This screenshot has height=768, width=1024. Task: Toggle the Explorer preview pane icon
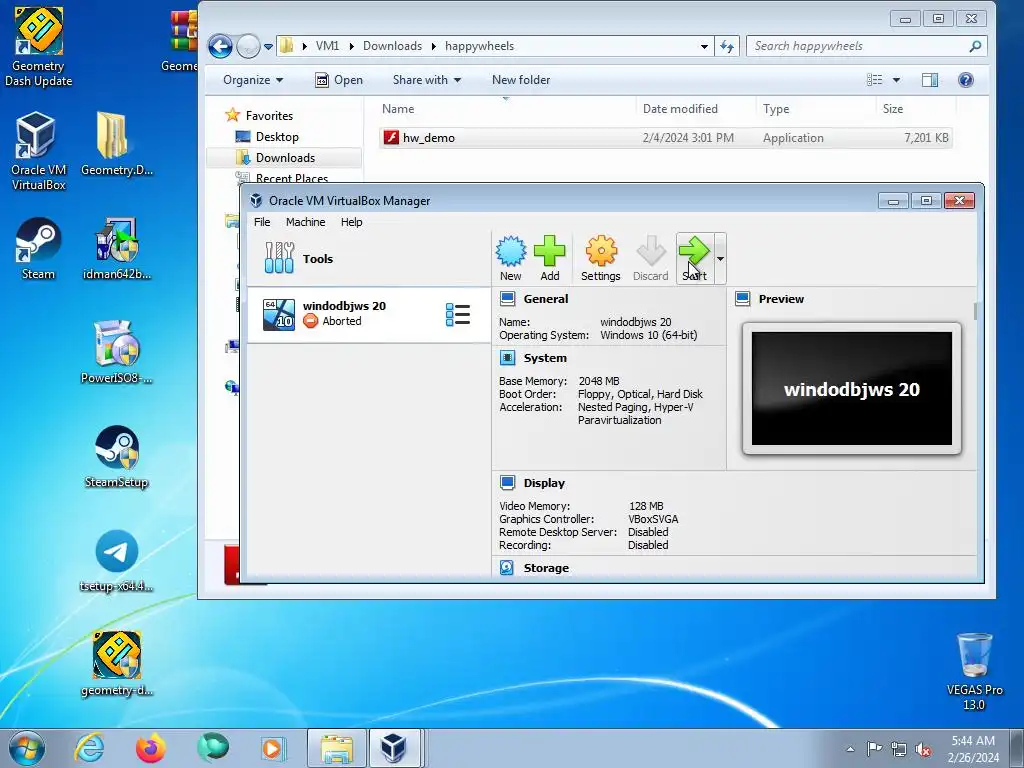click(930, 80)
